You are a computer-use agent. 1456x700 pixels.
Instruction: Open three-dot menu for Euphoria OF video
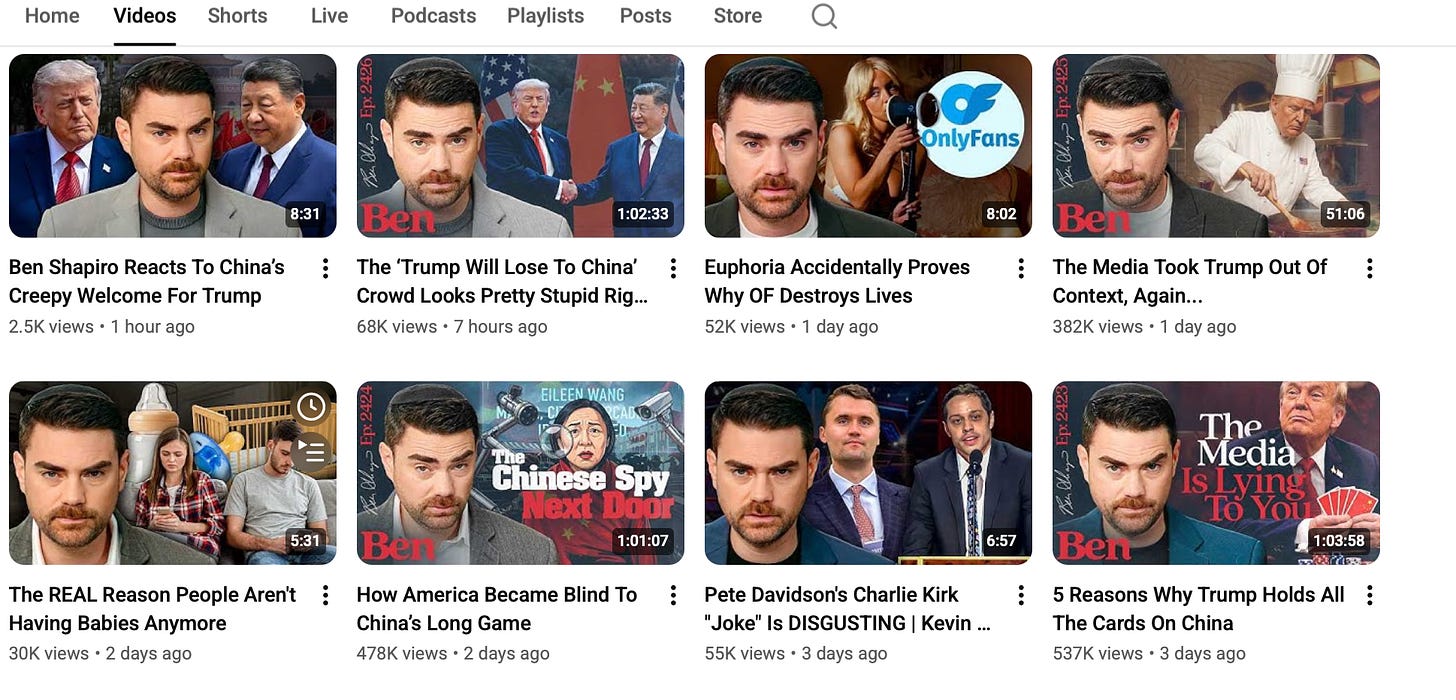tap(1021, 268)
